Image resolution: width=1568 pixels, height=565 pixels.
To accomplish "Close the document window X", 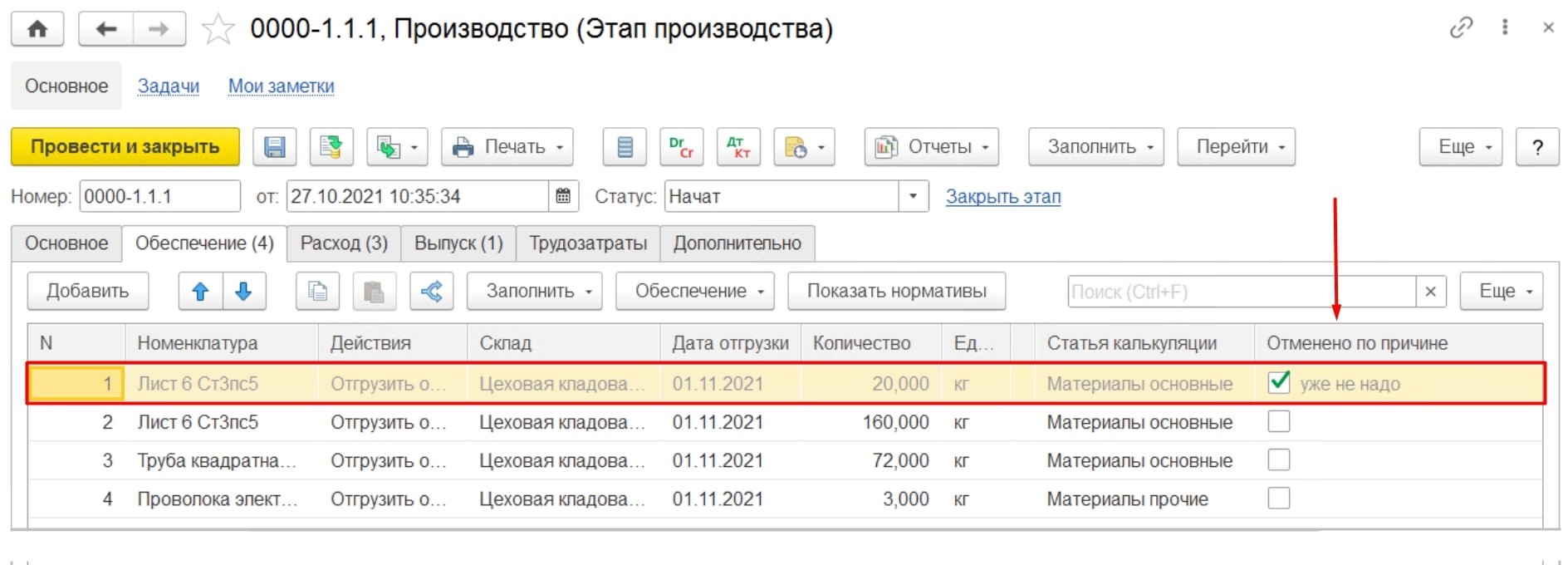I will coord(1548,27).
